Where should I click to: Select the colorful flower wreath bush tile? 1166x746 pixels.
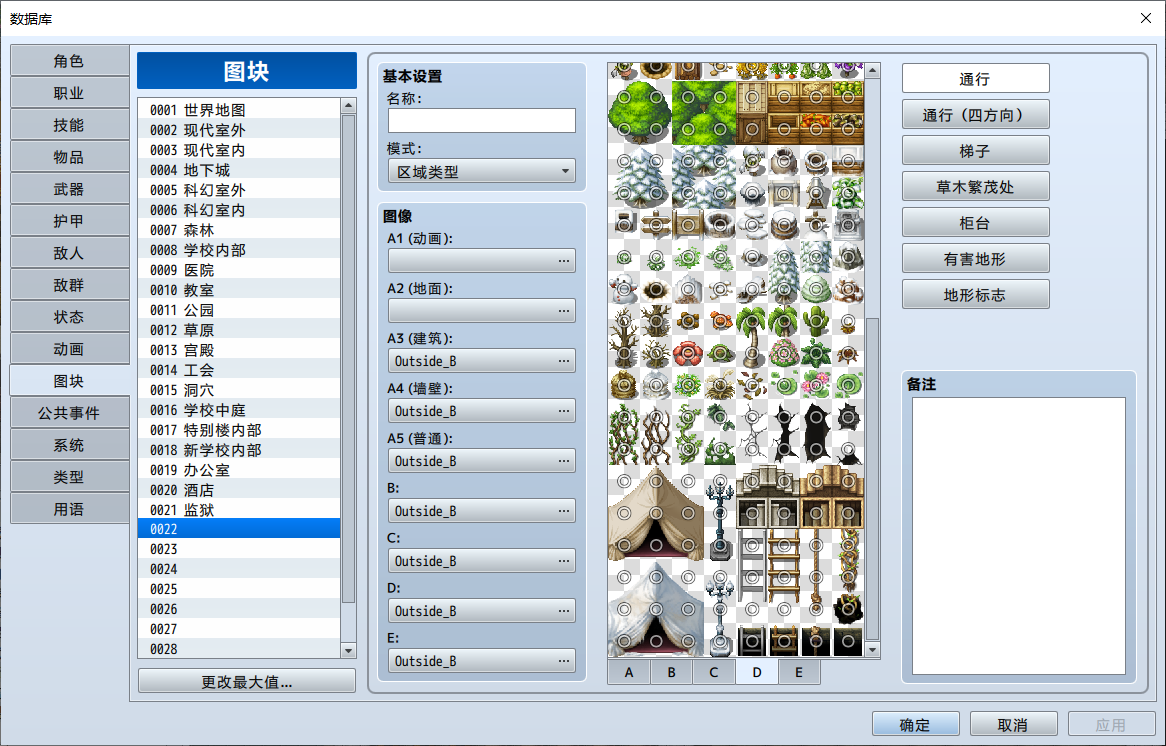coord(688,385)
